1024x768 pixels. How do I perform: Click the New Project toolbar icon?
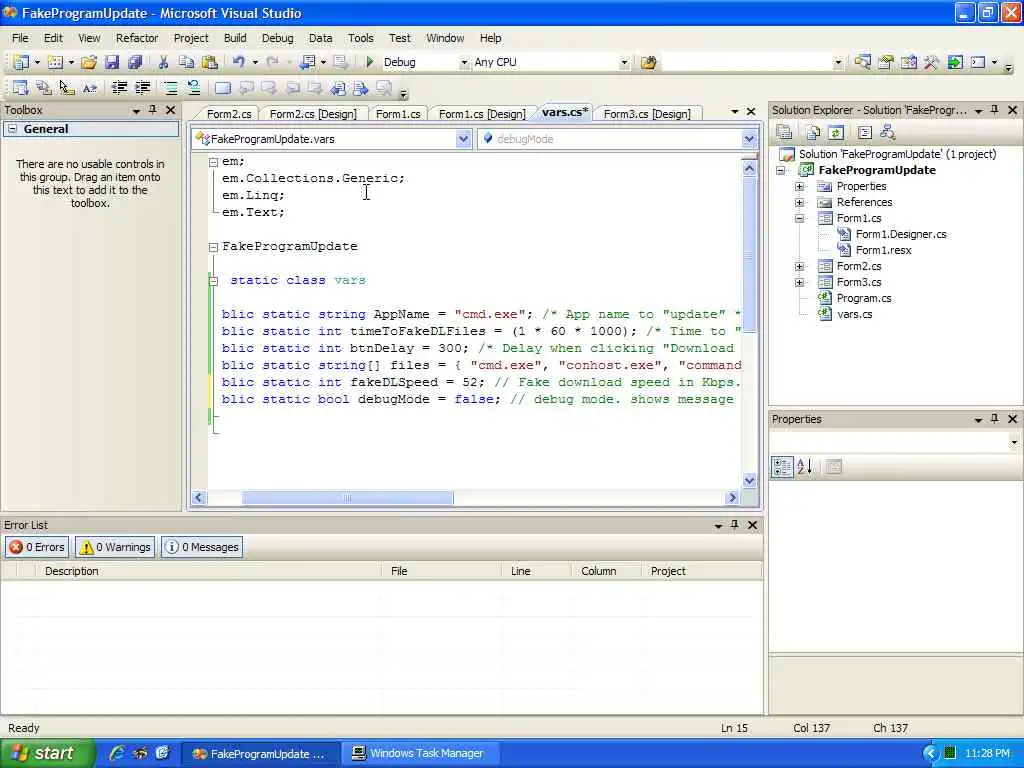pos(21,62)
